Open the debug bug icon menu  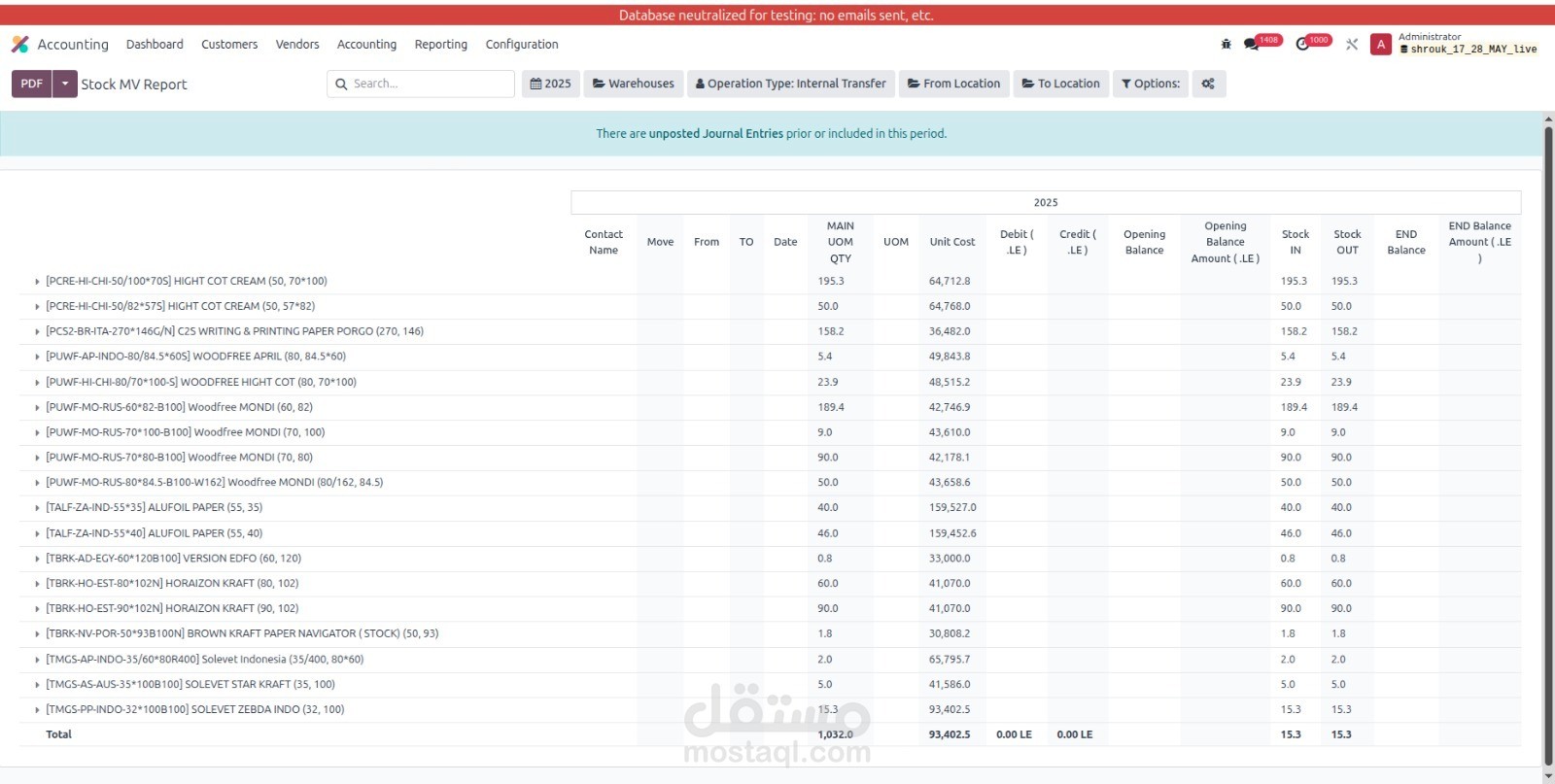pos(1226,44)
